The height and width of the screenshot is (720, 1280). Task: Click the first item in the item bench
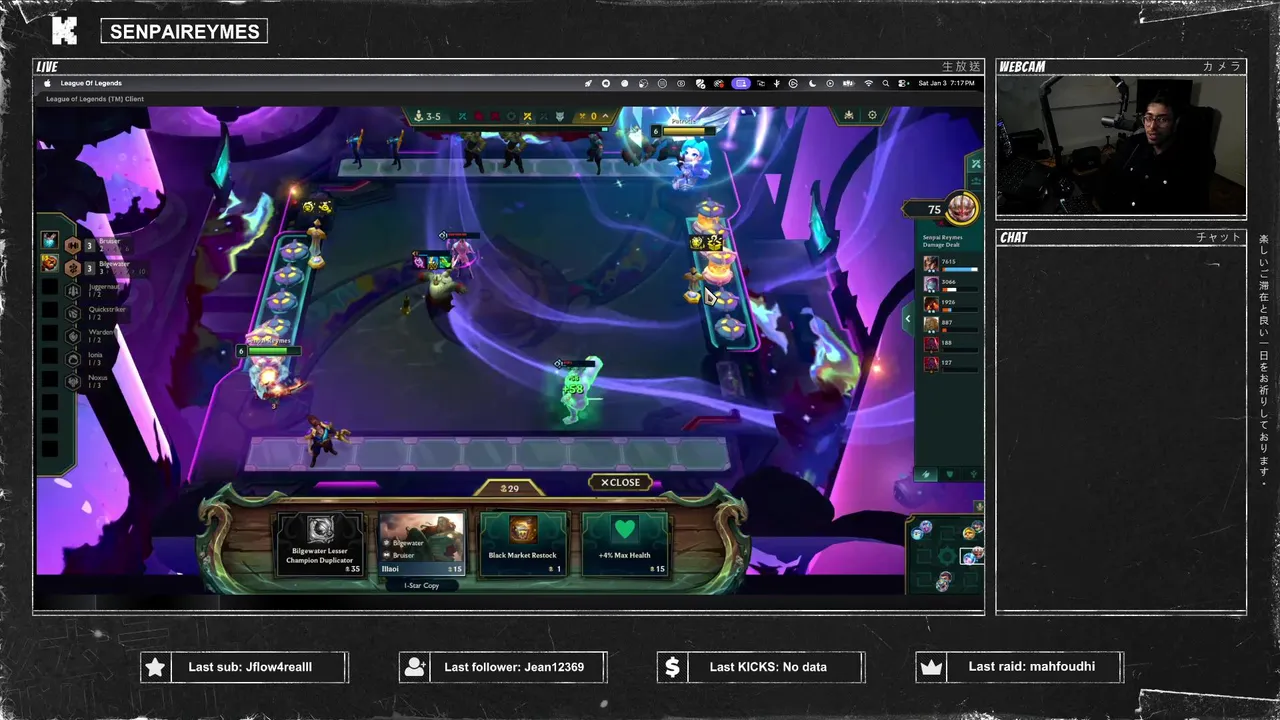(x=49, y=240)
